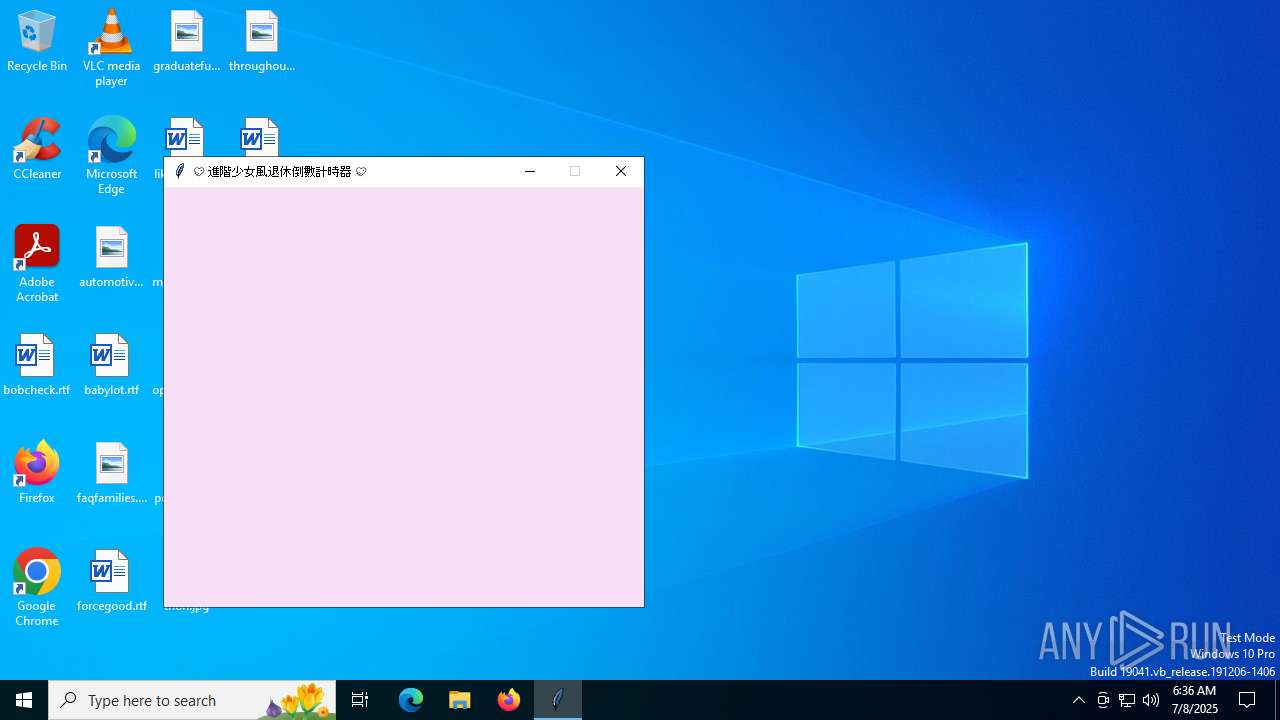The width and height of the screenshot is (1280, 720).
Task: Click the feather icon in the timer window title bar
Action: (180, 171)
